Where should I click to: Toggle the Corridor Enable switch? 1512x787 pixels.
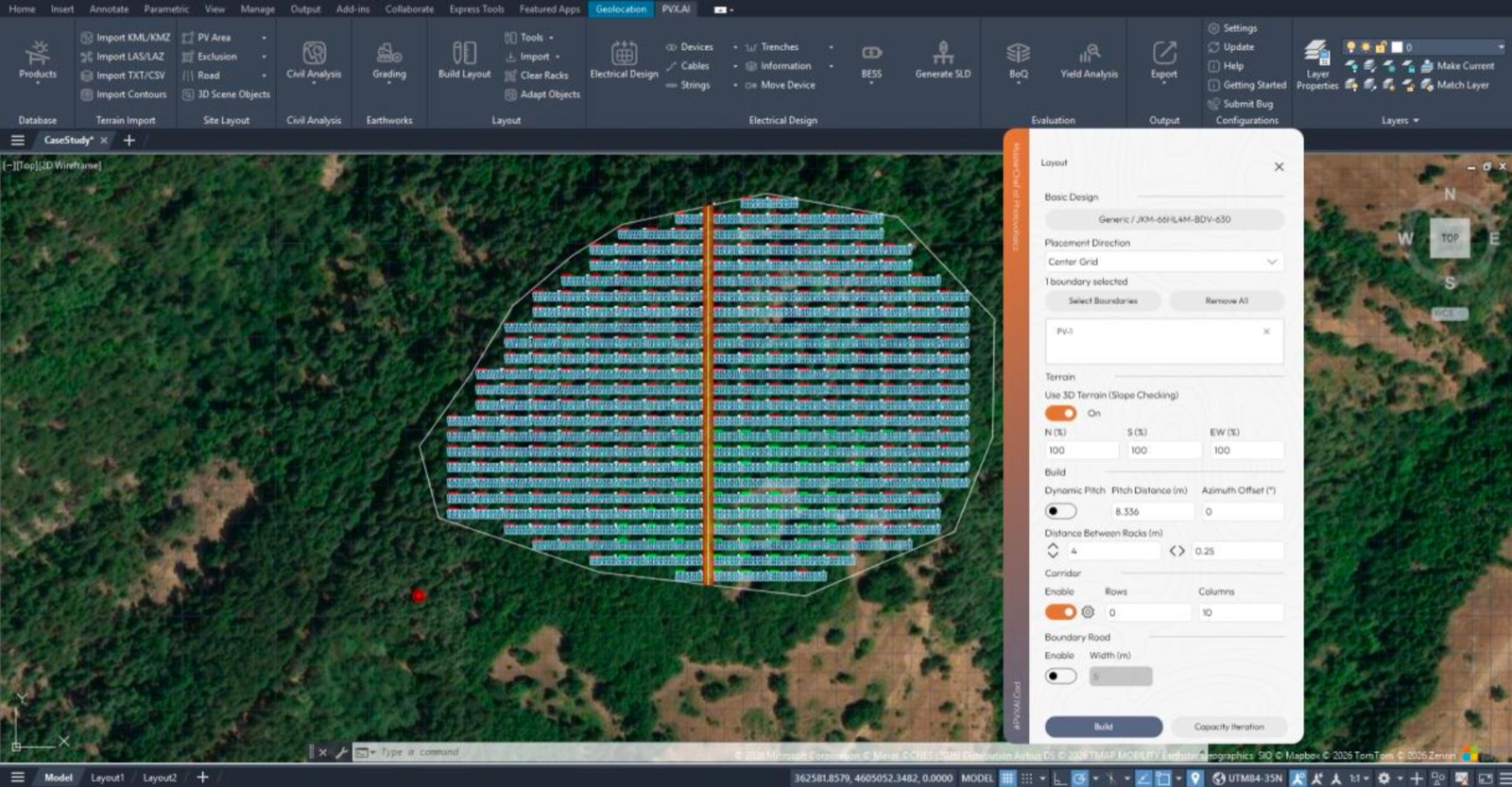(1060, 612)
